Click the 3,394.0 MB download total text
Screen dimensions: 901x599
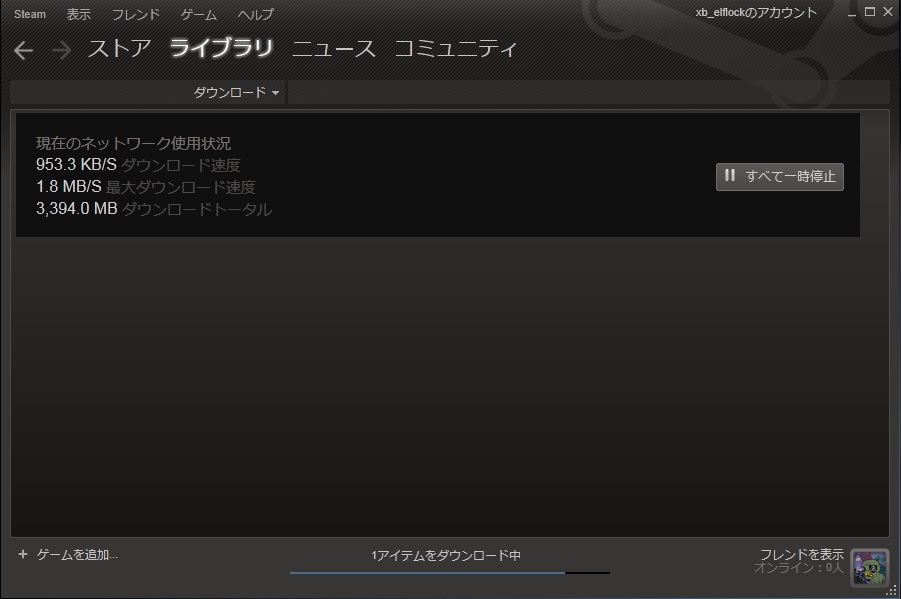[76, 208]
